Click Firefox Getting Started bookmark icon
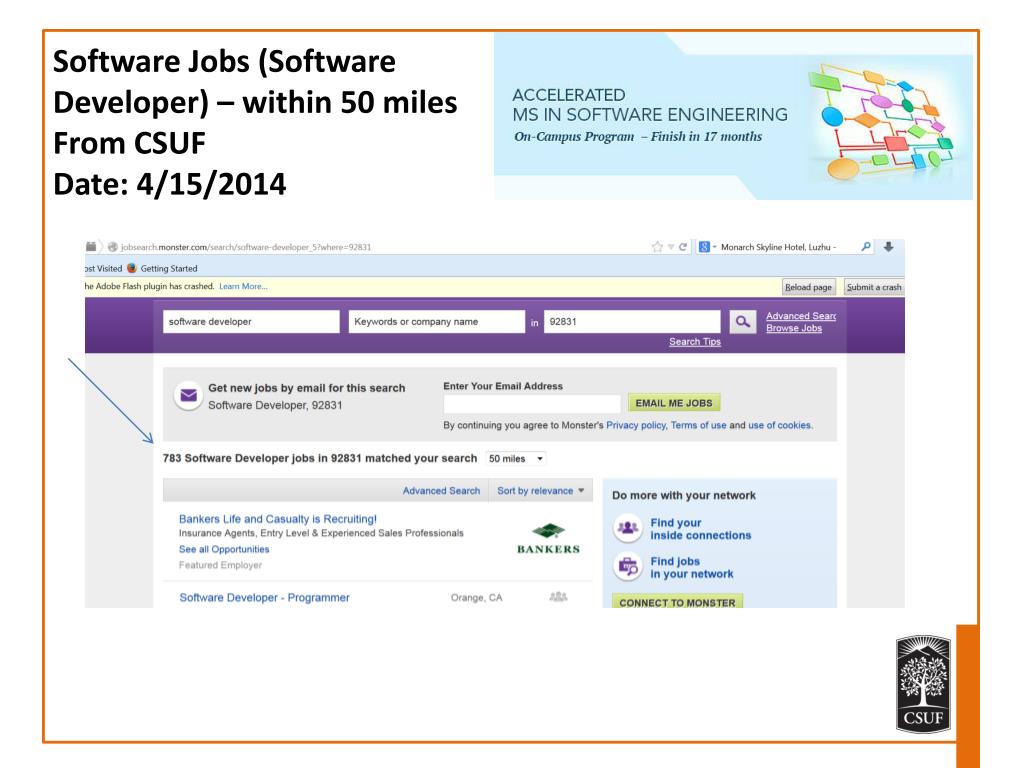The height and width of the screenshot is (768, 1024). [x=132, y=268]
